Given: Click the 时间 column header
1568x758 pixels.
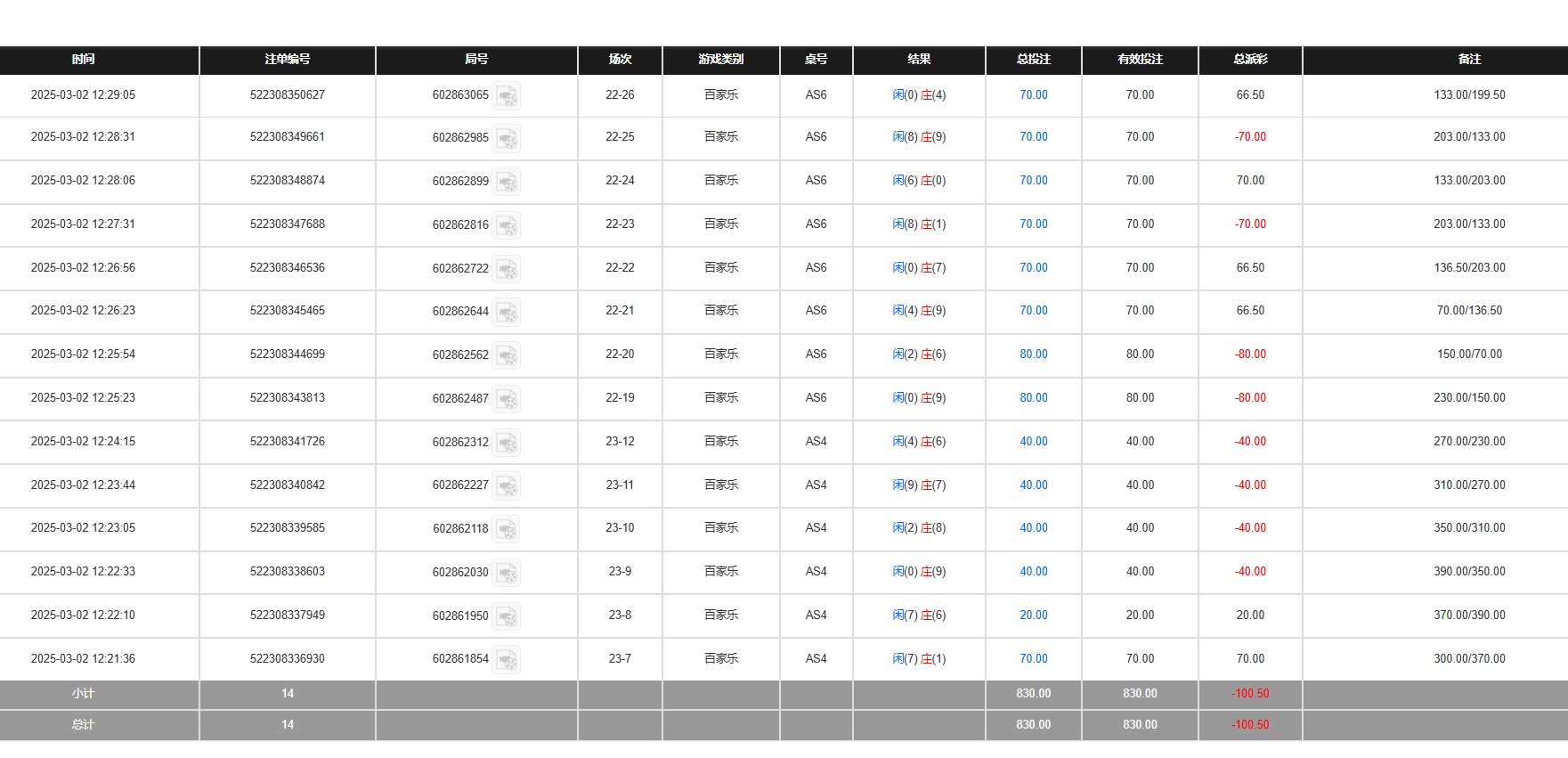Looking at the screenshot, I should point(83,60).
